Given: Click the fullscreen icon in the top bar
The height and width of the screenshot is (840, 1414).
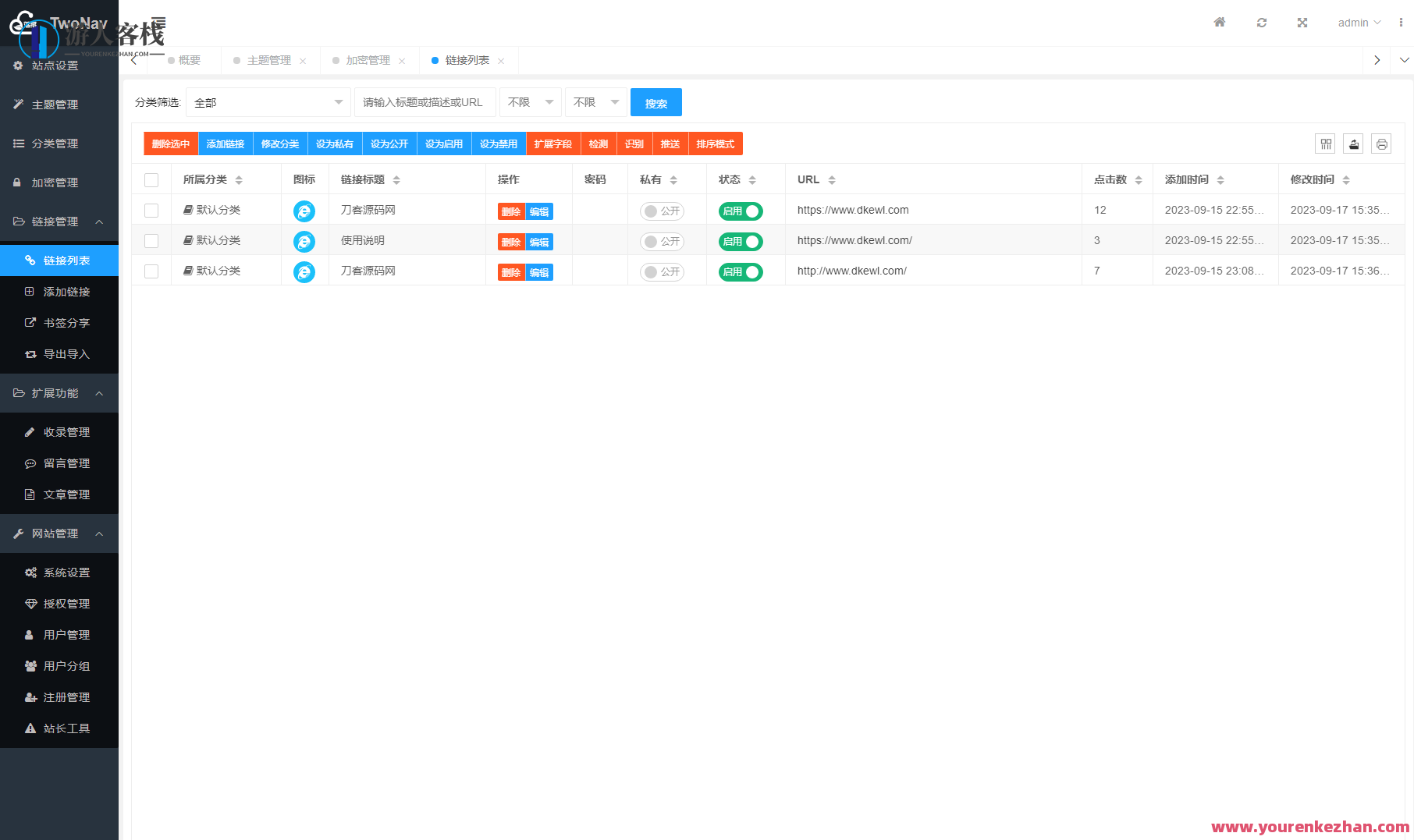Looking at the screenshot, I should click(1302, 23).
